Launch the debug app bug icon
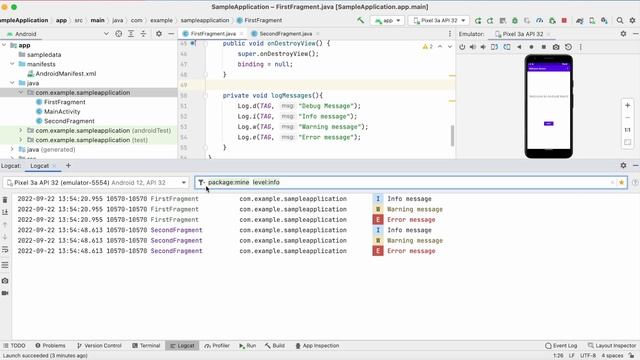 click(x=515, y=20)
